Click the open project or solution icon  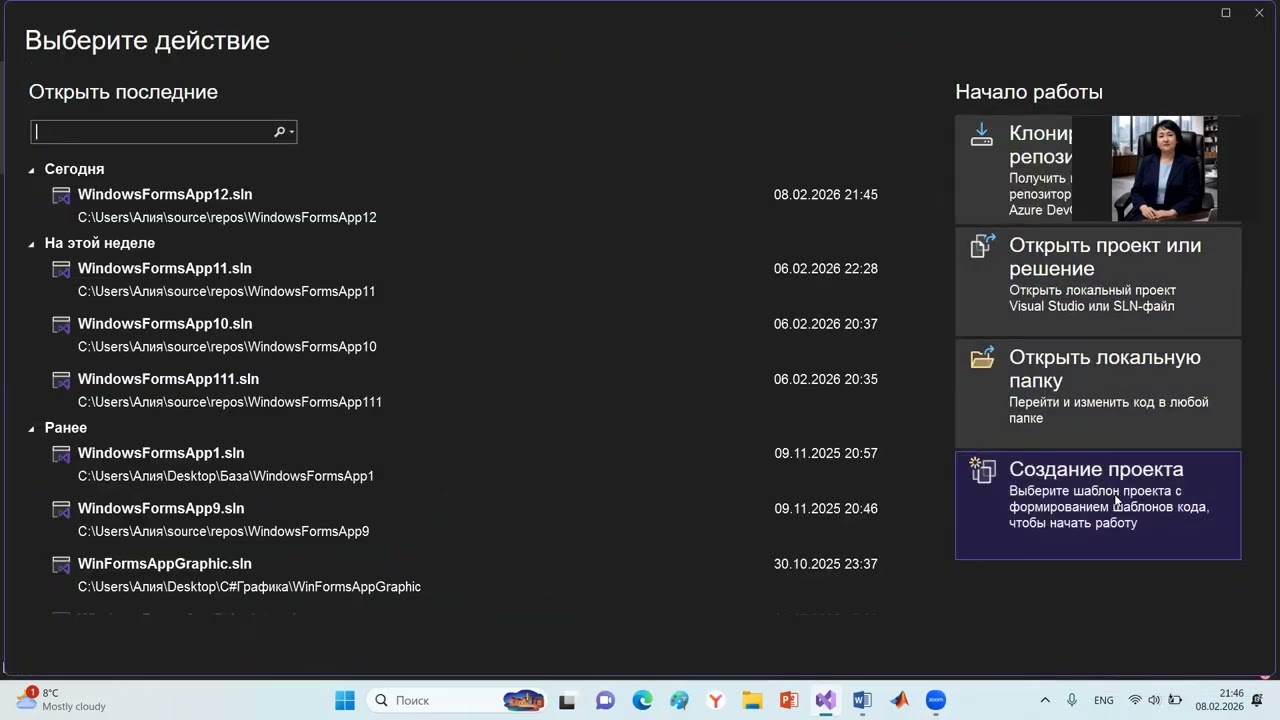982,246
